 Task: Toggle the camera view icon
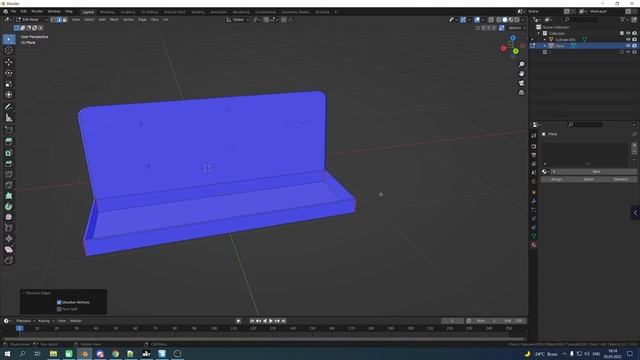(x=521, y=83)
